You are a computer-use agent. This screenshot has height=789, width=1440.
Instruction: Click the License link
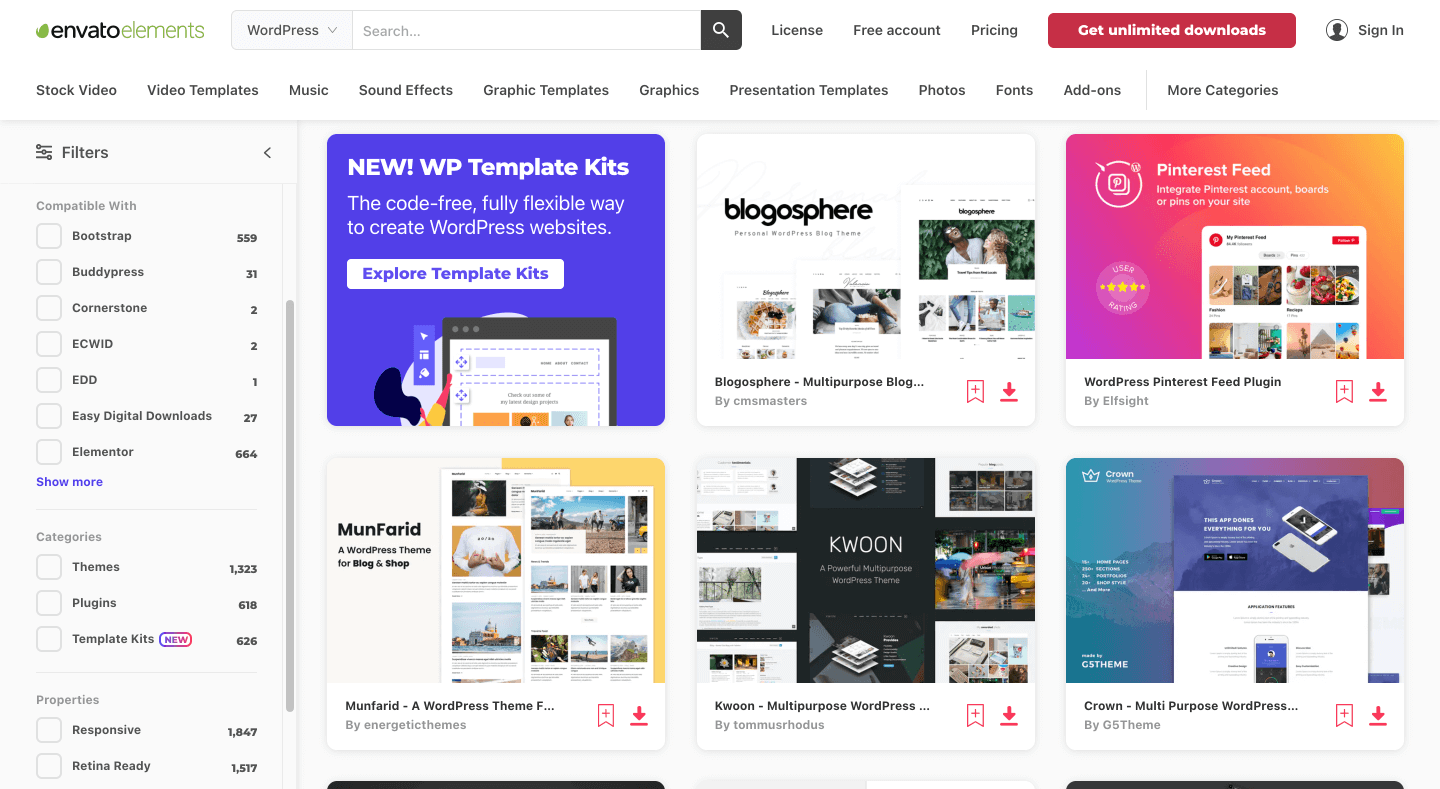coord(797,30)
